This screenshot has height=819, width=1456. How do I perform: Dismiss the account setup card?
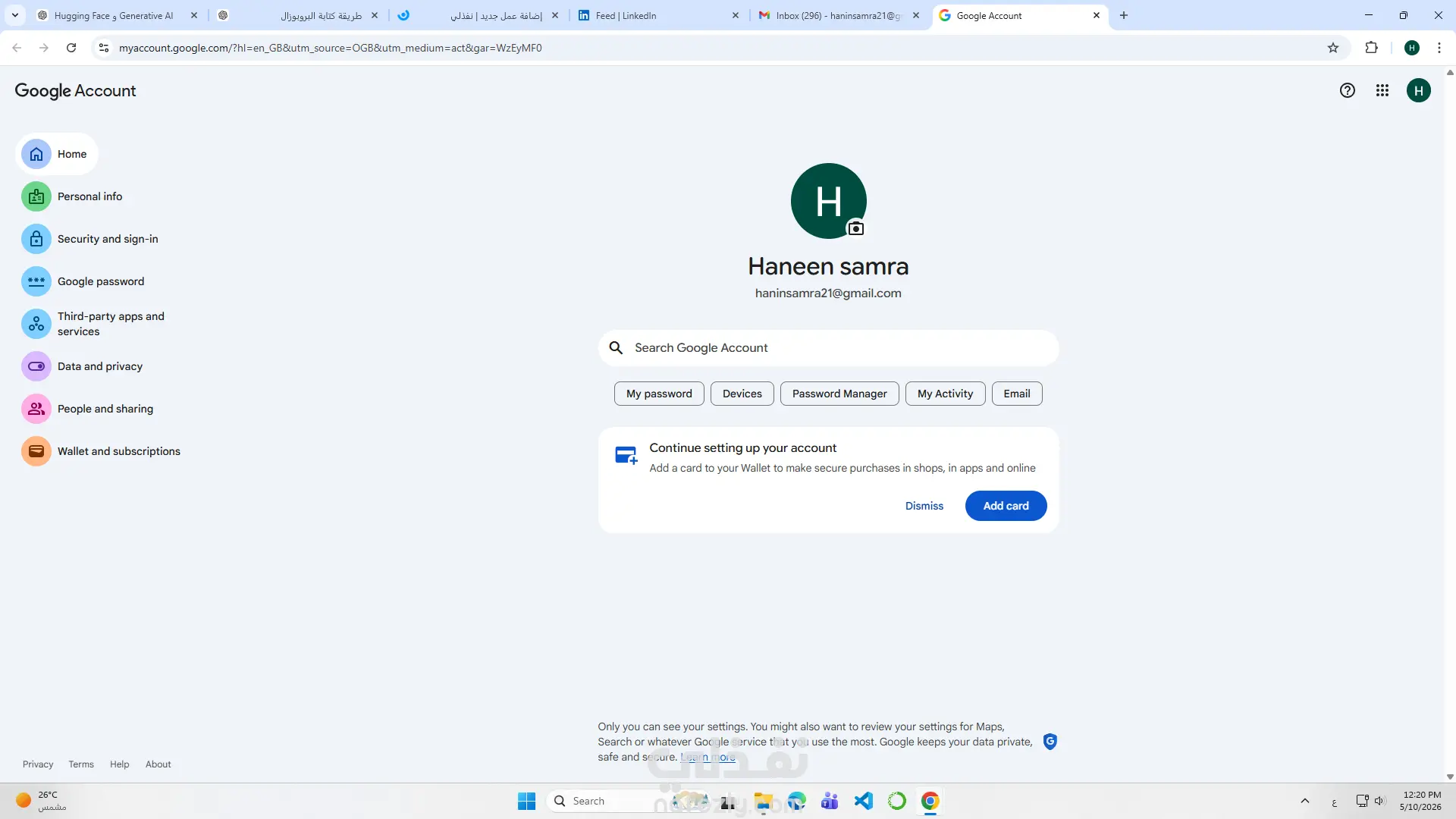[x=924, y=506]
